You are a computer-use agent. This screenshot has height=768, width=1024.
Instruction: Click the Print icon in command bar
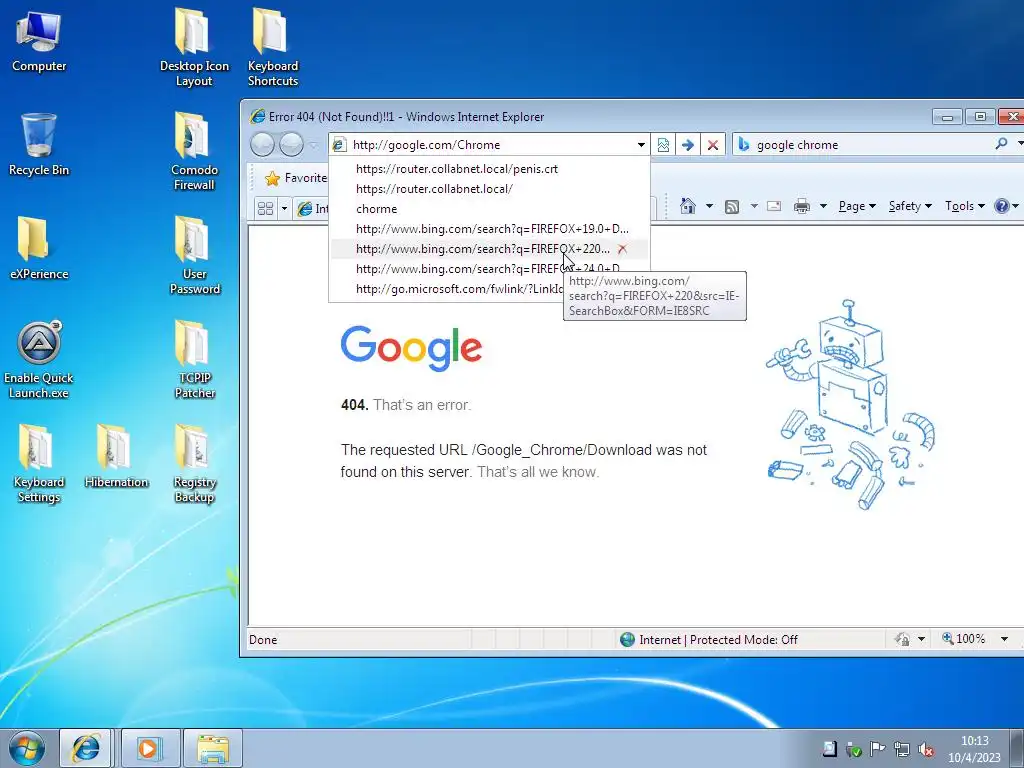click(802, 206)
